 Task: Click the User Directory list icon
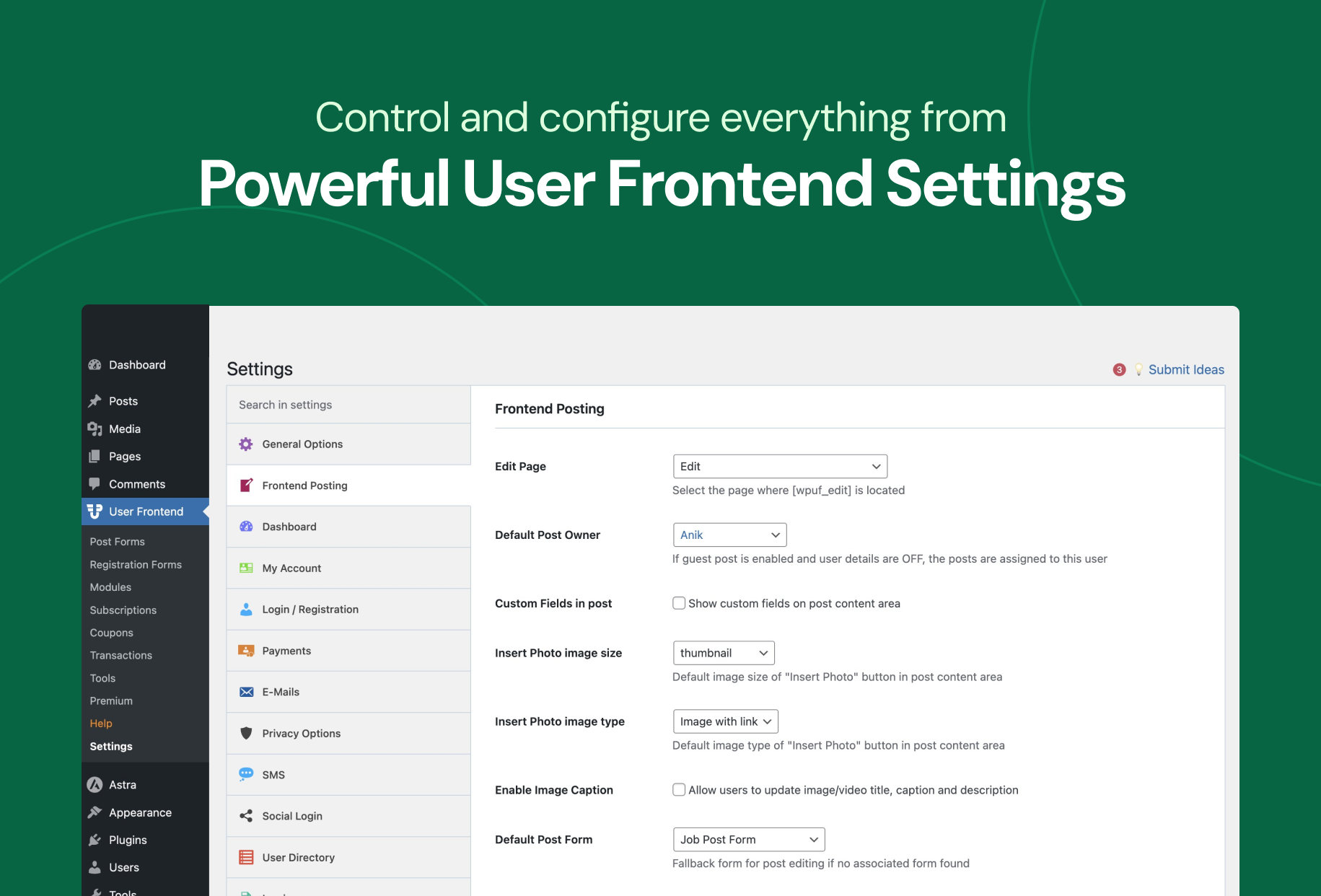click(246, 857)
